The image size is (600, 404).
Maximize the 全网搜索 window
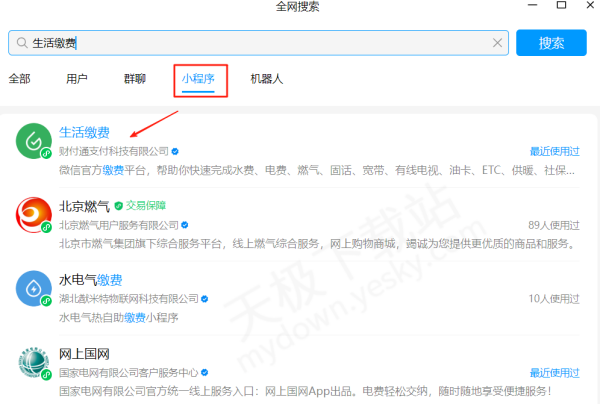click(x=561, y=5)
